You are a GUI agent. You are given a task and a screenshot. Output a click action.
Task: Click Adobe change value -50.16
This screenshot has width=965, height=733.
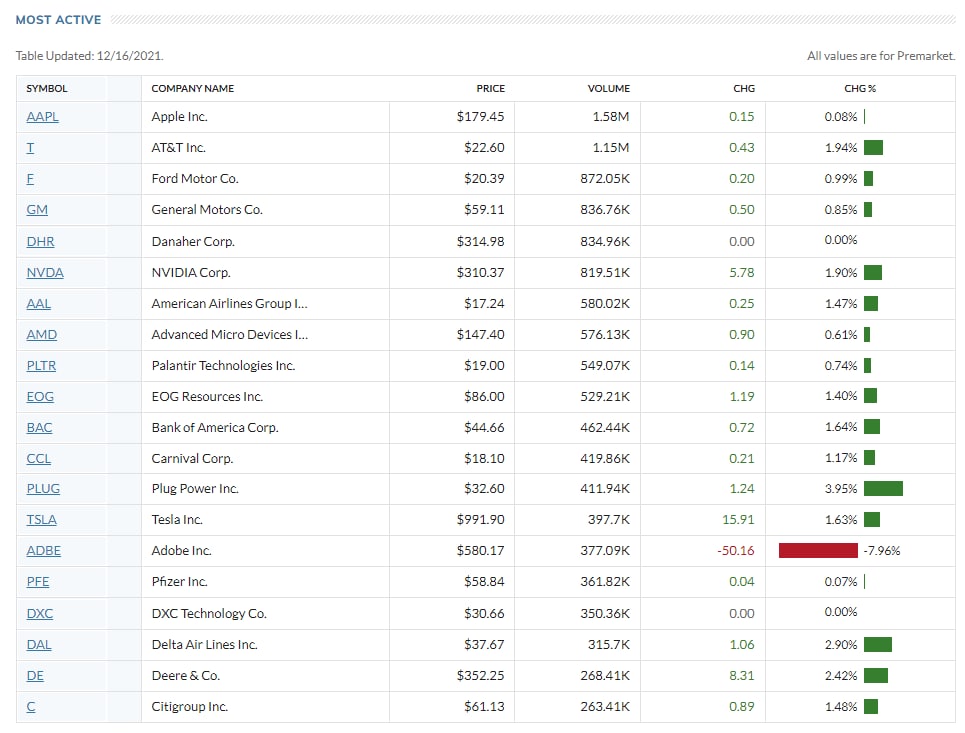(735, 550)
